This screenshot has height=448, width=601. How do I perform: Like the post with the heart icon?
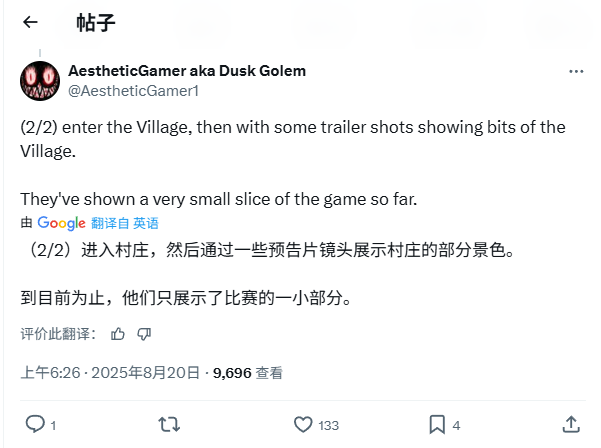pos(303,425)
